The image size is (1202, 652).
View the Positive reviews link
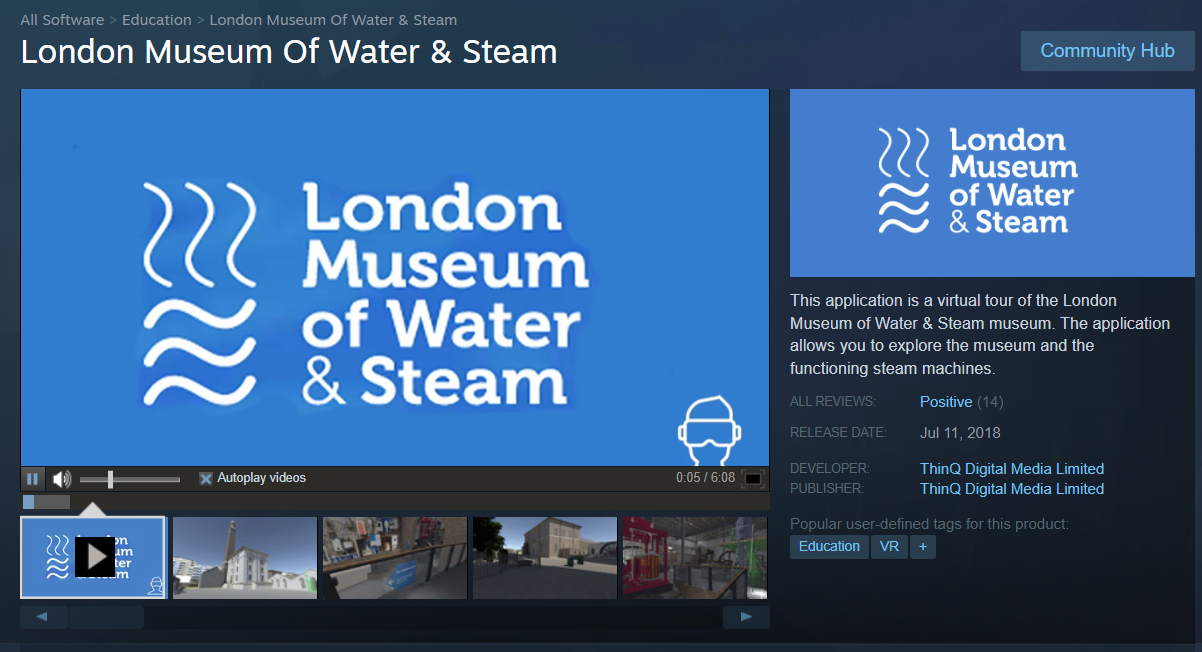(946, 402)
